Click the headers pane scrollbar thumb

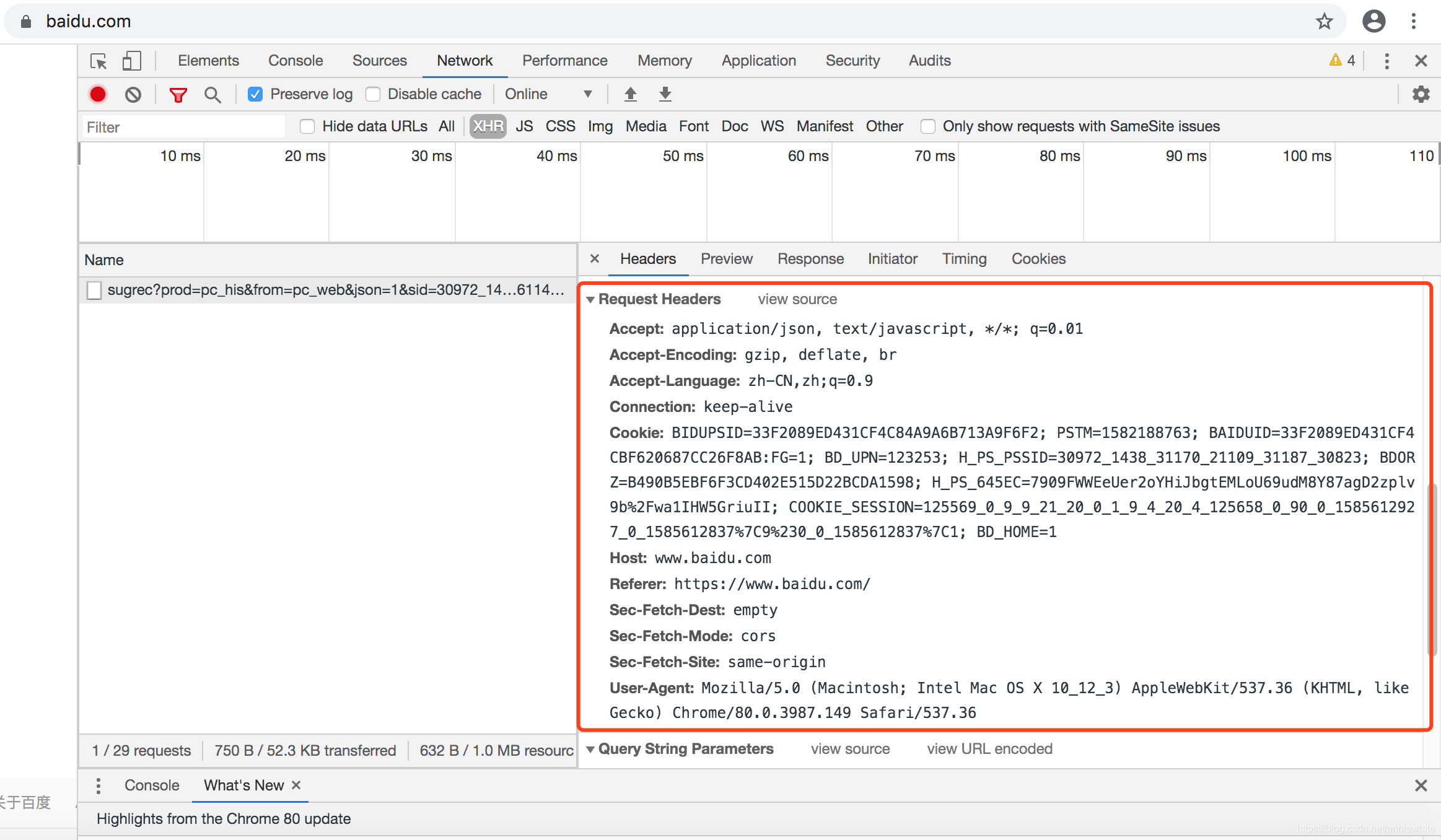[1432, 570]
